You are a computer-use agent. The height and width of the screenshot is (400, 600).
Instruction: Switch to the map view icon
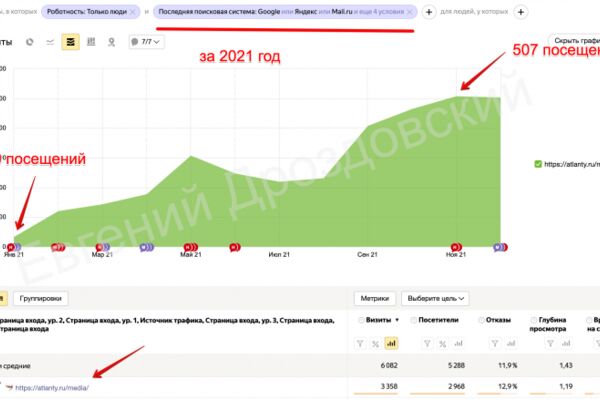click(111, 42)
